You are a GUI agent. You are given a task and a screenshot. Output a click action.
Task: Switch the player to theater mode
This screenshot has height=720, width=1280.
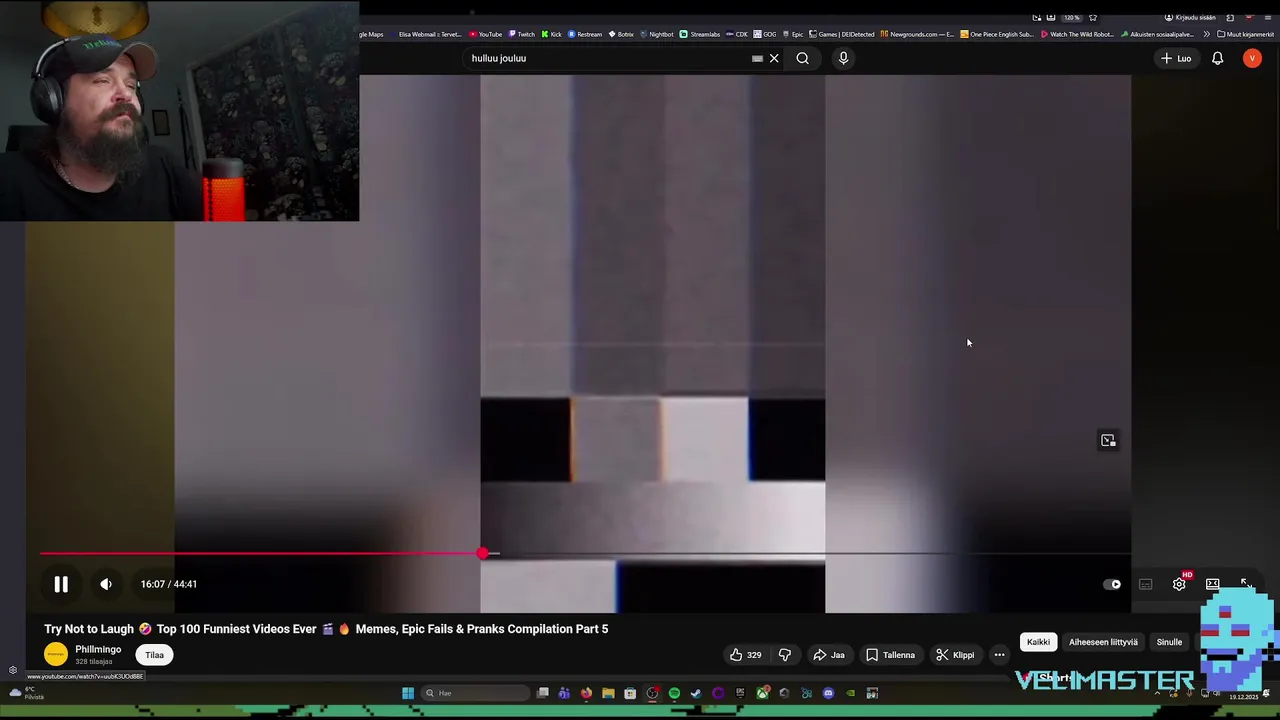pyautogui.click(x=1212, y=584)
